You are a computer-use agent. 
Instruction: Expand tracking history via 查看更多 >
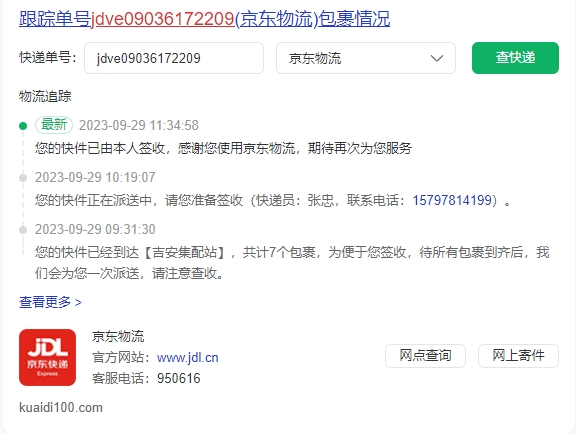50,302
